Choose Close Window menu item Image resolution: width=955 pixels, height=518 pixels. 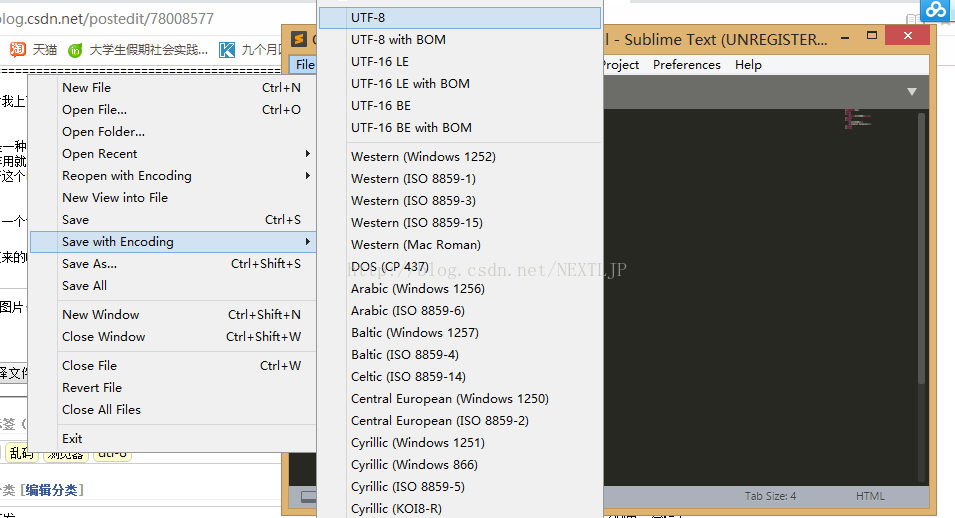pos(172,337)
